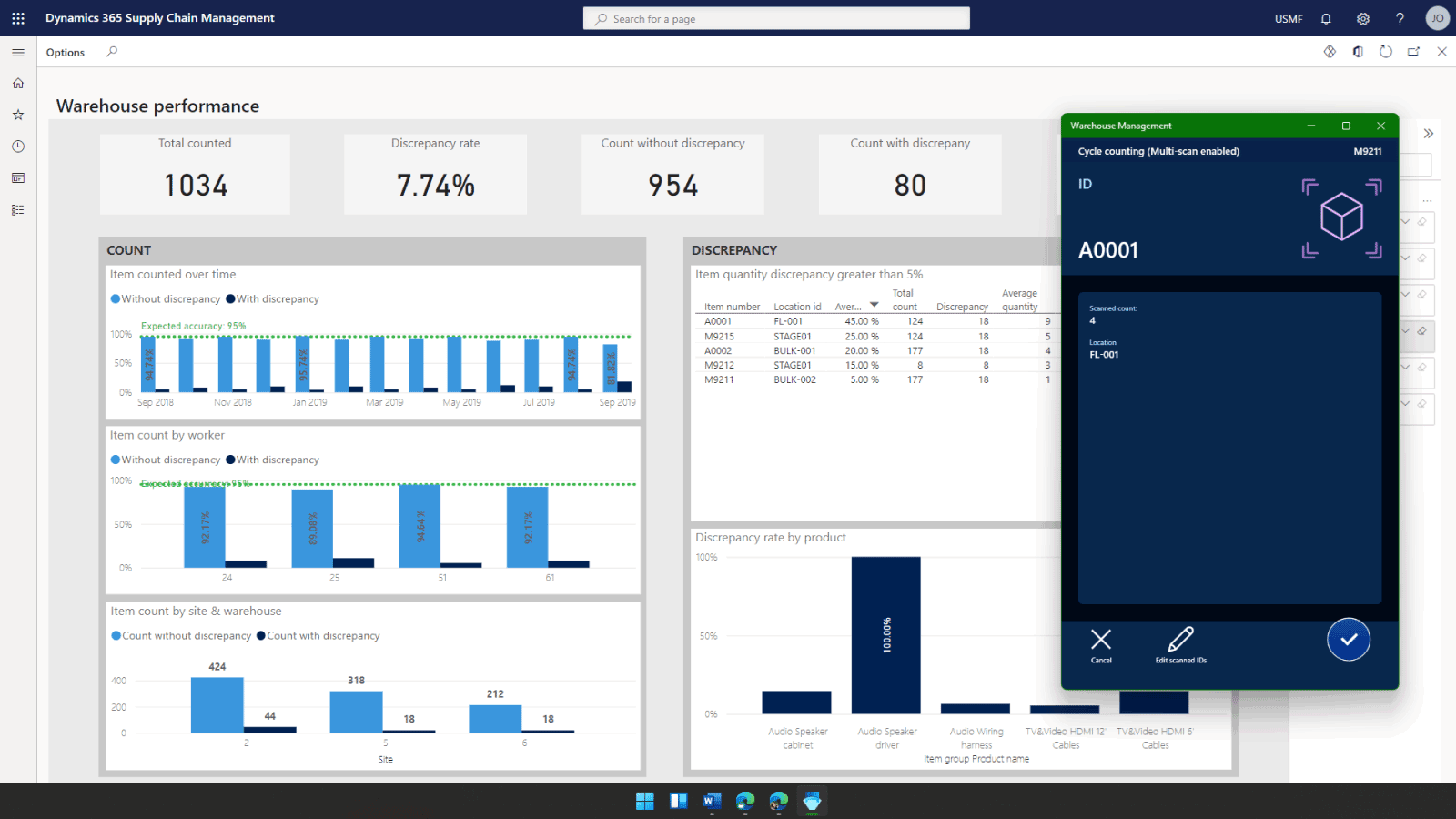
Task: Open Favorites star in sidebar
Action: click(18, 115)
